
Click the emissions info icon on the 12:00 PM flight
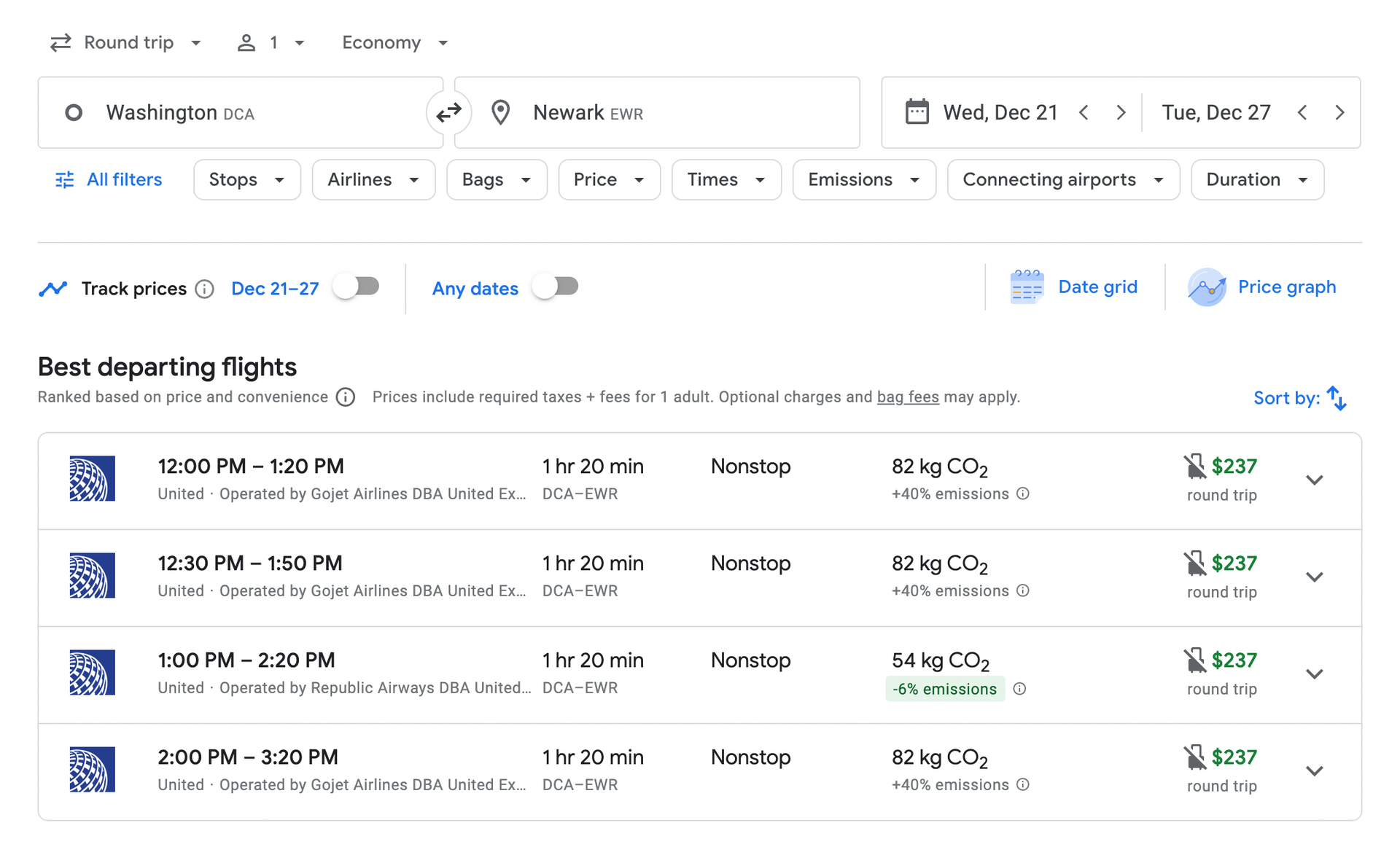point(1023,493)
